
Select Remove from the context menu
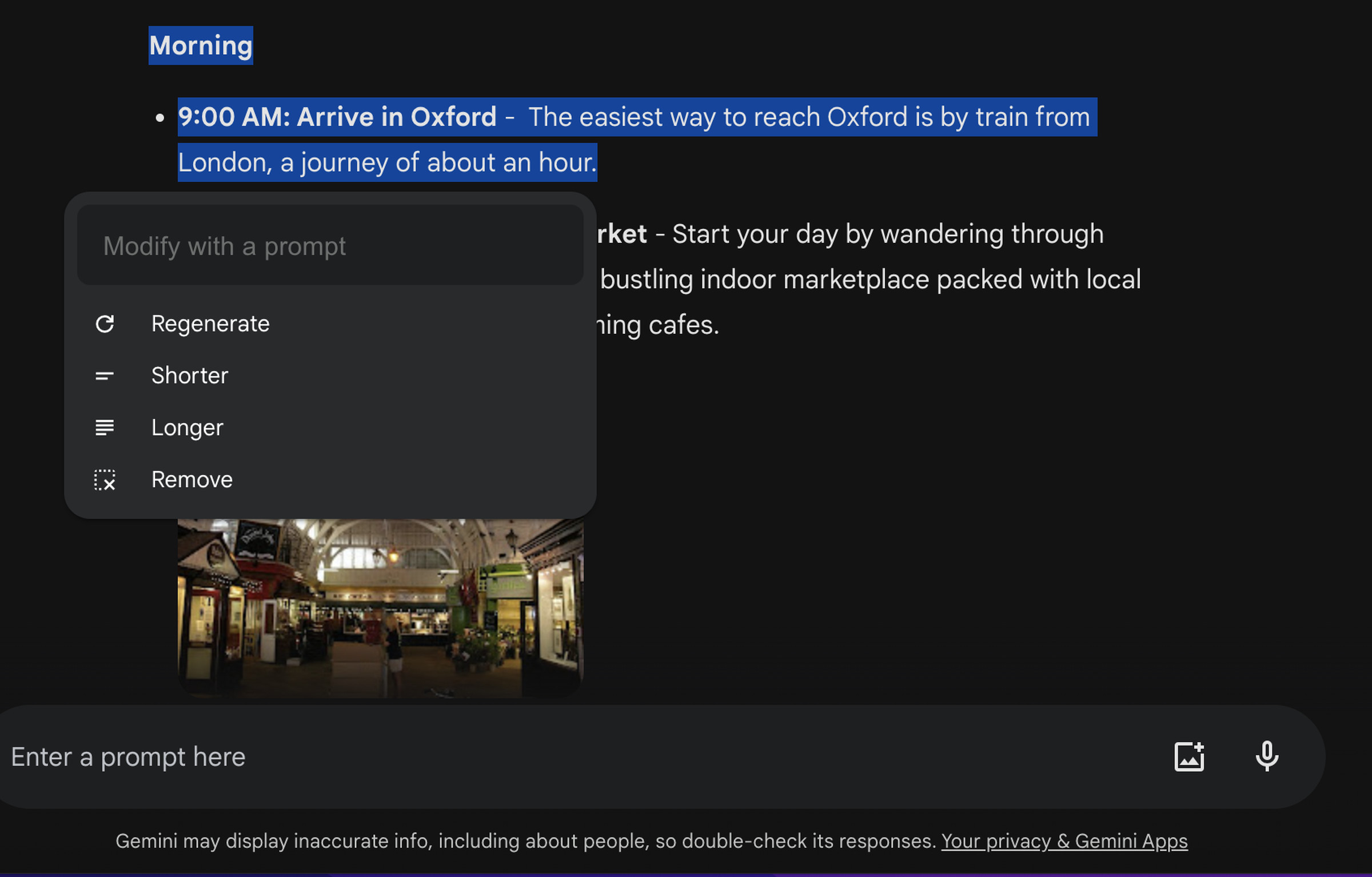pos(191,479)
